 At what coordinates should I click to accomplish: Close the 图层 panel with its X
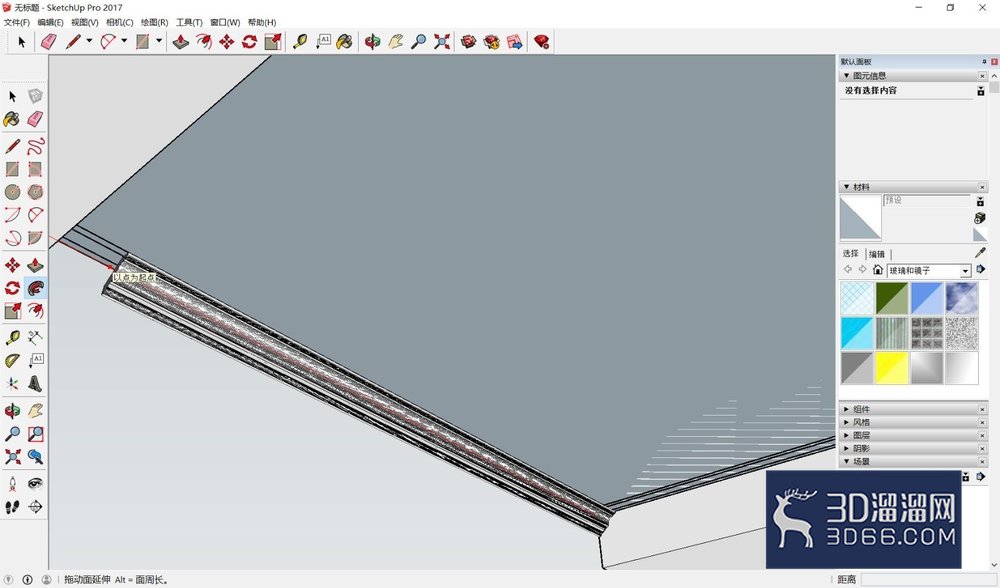pyautogui.click(x=982, y=435)
